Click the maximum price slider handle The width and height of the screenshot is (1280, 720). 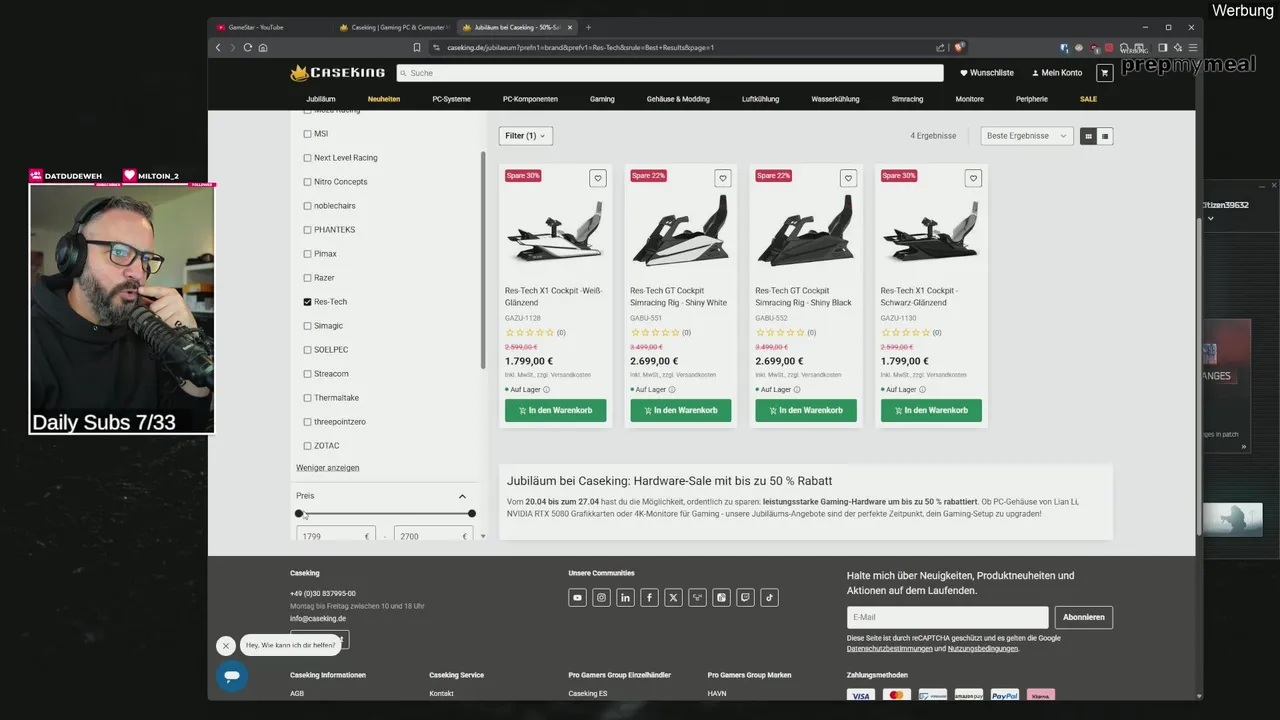coord(472,514)
